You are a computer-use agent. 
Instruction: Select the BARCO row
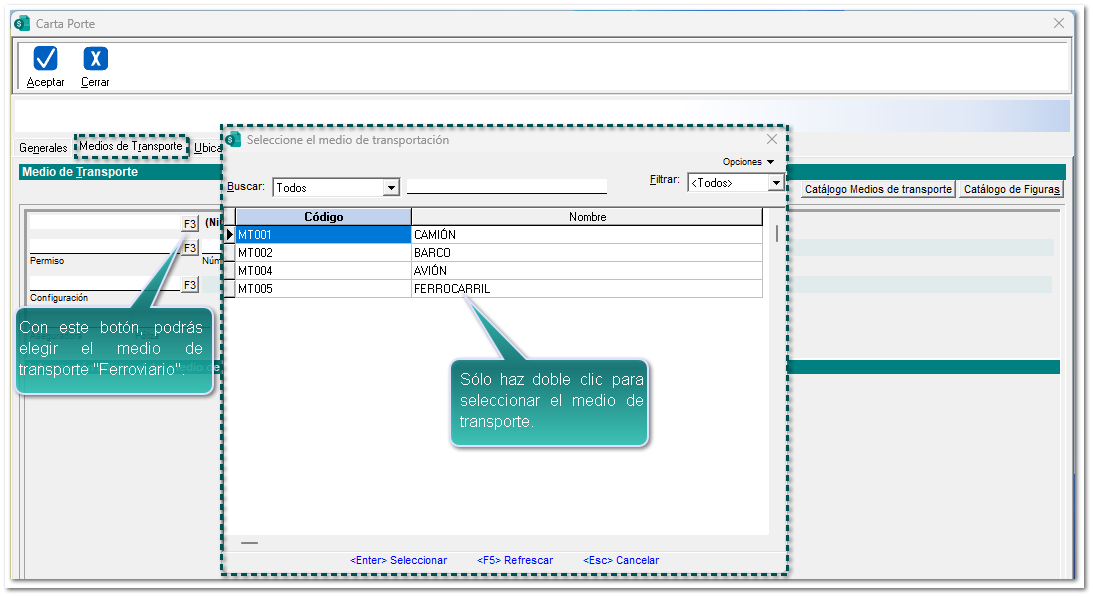(x=432, y=253)
